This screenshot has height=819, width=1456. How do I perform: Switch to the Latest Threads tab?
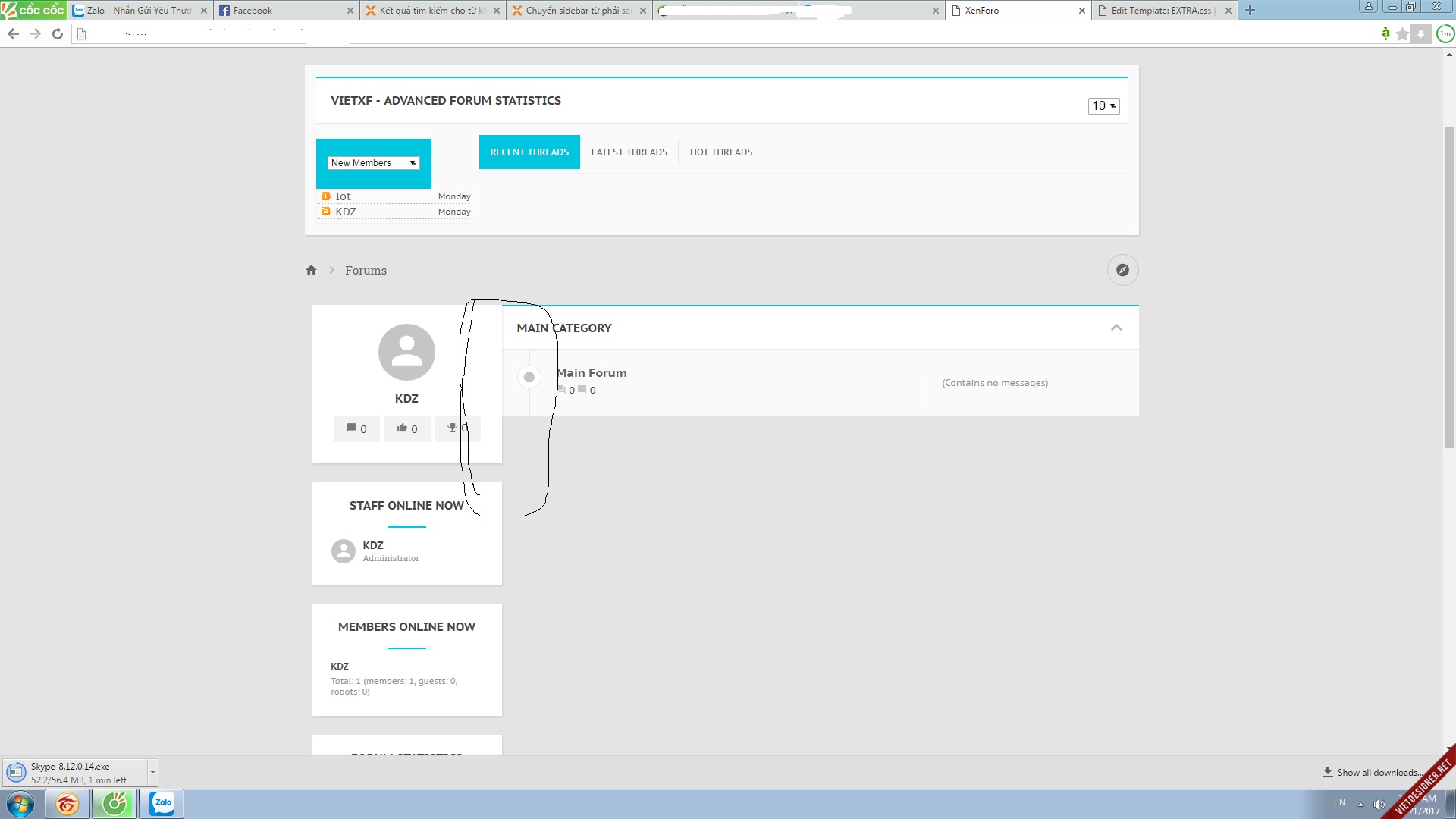[x=629, y=152]
